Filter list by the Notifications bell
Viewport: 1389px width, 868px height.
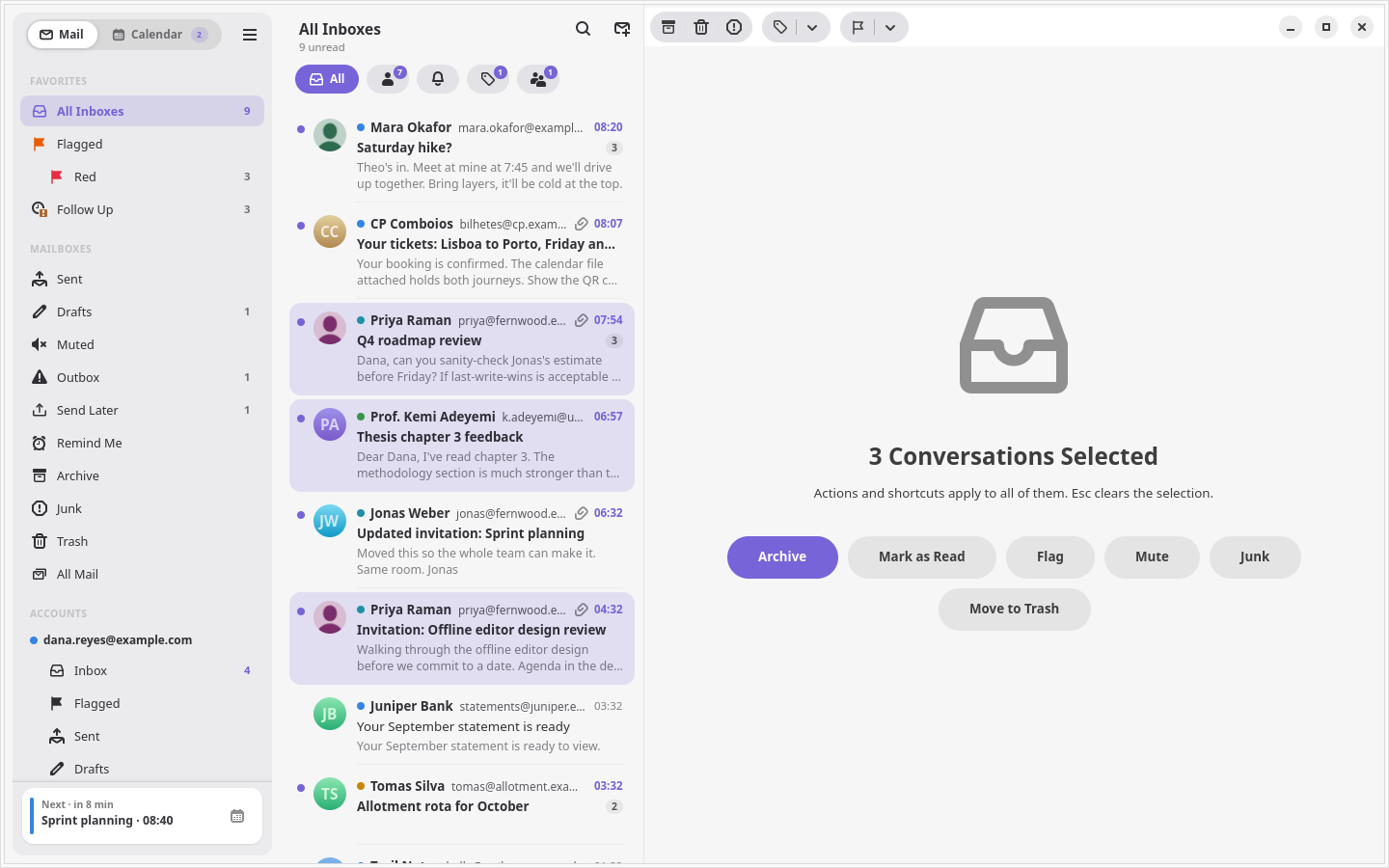438,79
